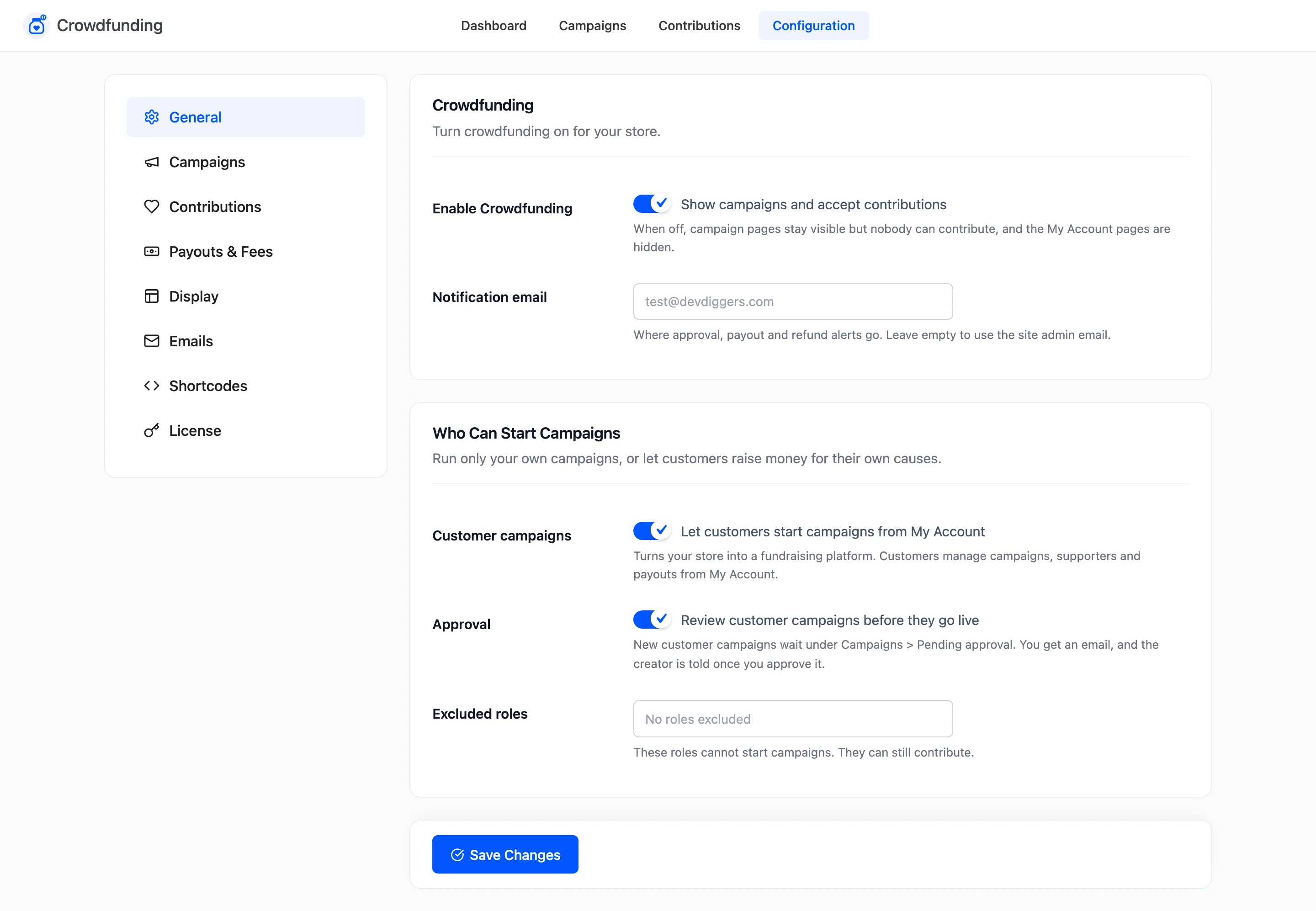The width and height of the screenshot is (1316, 911).
Task: Open the Display settings section
Action: click(x=245, y=296)
